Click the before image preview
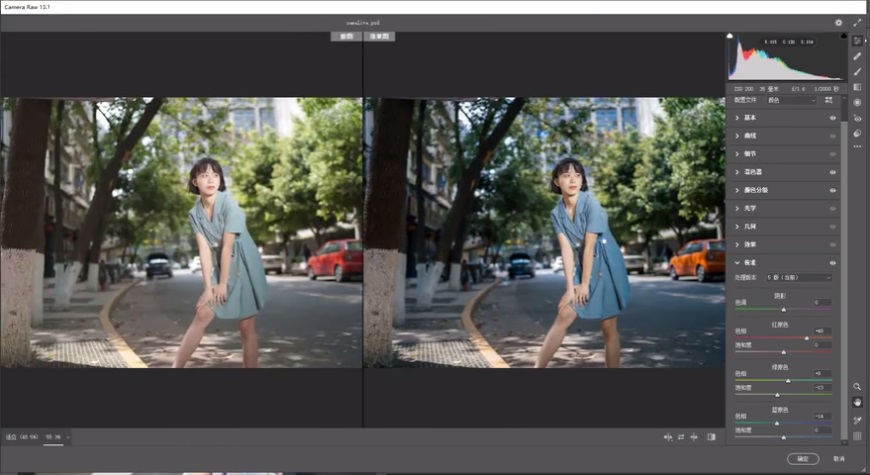The width and height of the screenshot is (870, 475). click(x=181, y=233)
